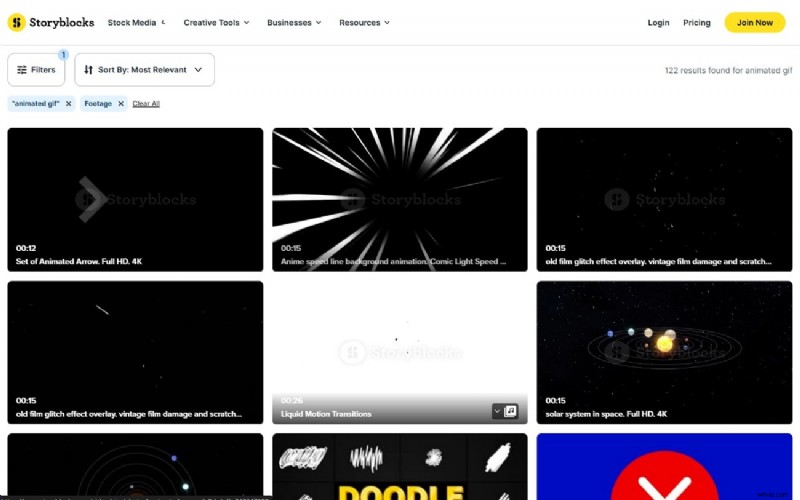Image resolution: width=800 pixels, height=500 pixels.
Task: Open the solar system in space thumbnail
Action: [664, 352]
